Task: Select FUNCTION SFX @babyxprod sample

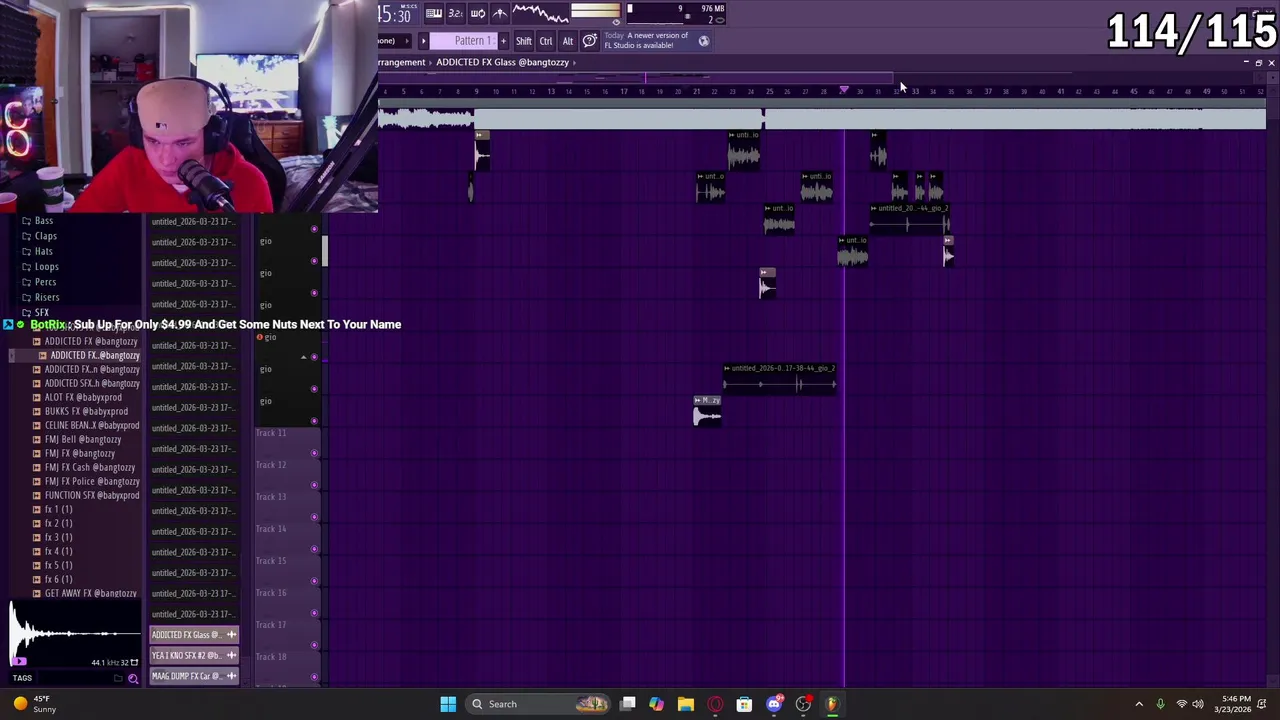Action: tap(91, 495)
